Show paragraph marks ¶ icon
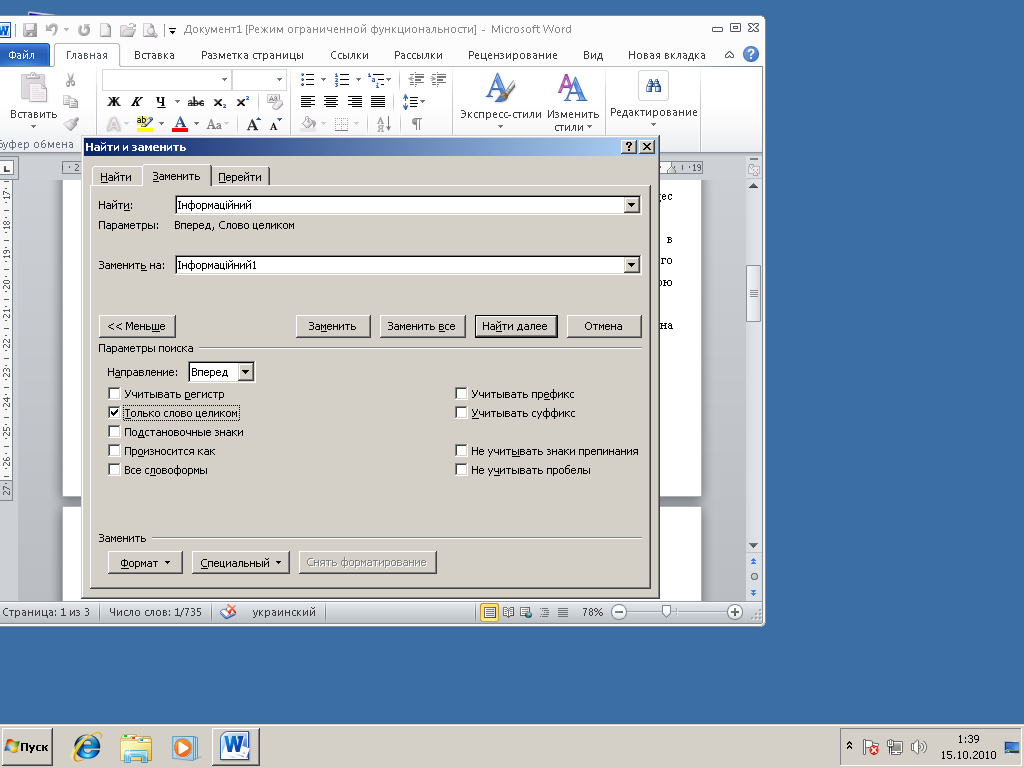This screenshot has width=1024, height=768. (417, 123)
